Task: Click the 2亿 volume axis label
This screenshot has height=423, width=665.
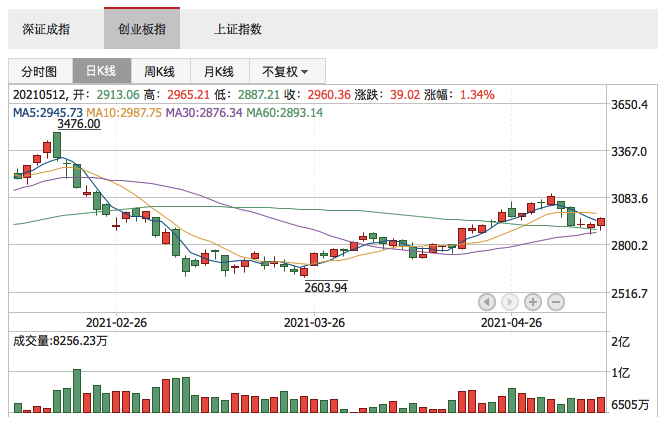Action: click(620, 342)
